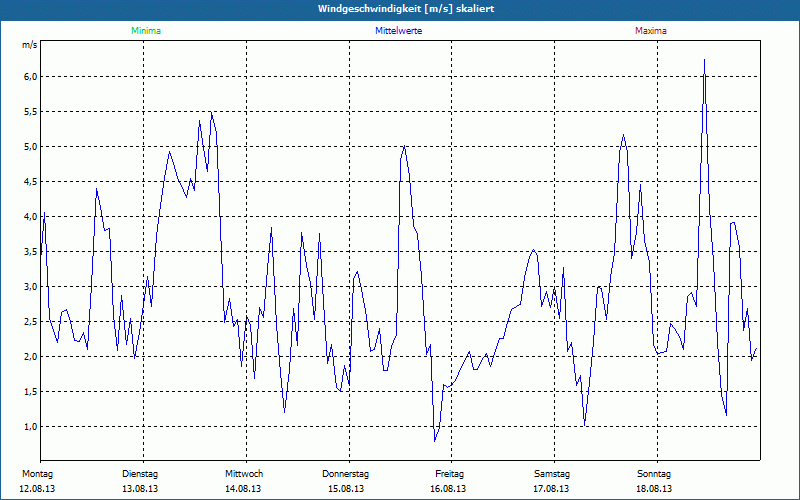The height and width of the screenshot is (500, 800).
Task: Click the Montag day label
Action: 37,474
